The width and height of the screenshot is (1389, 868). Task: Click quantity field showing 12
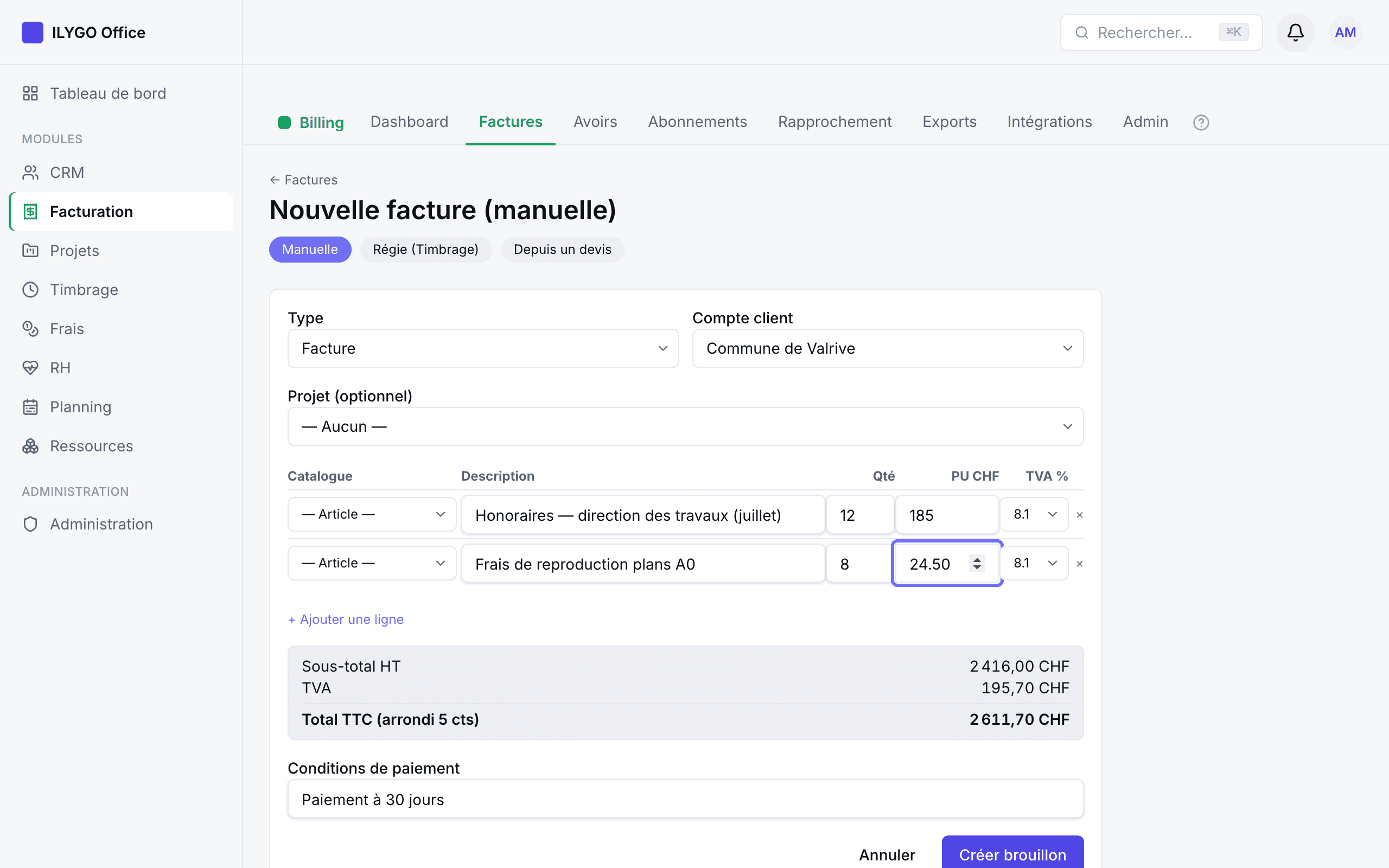point(860,515)
